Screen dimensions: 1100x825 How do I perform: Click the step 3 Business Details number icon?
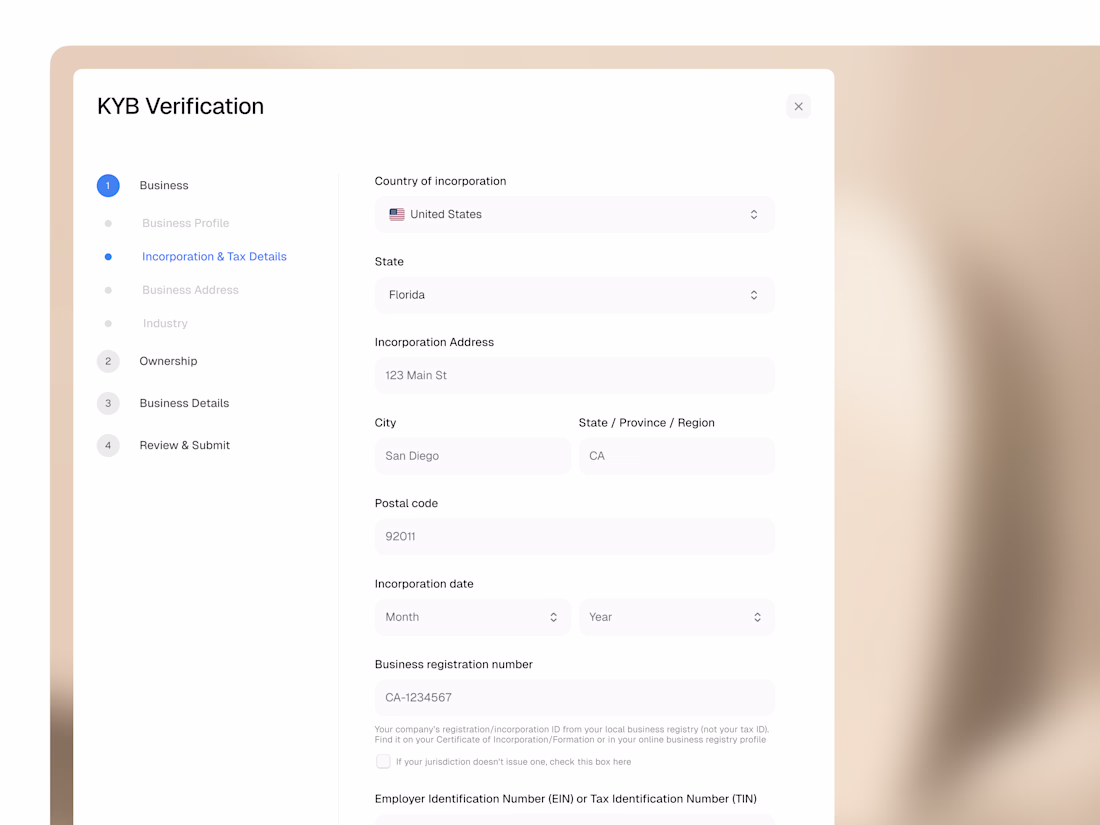coord(108,403)
